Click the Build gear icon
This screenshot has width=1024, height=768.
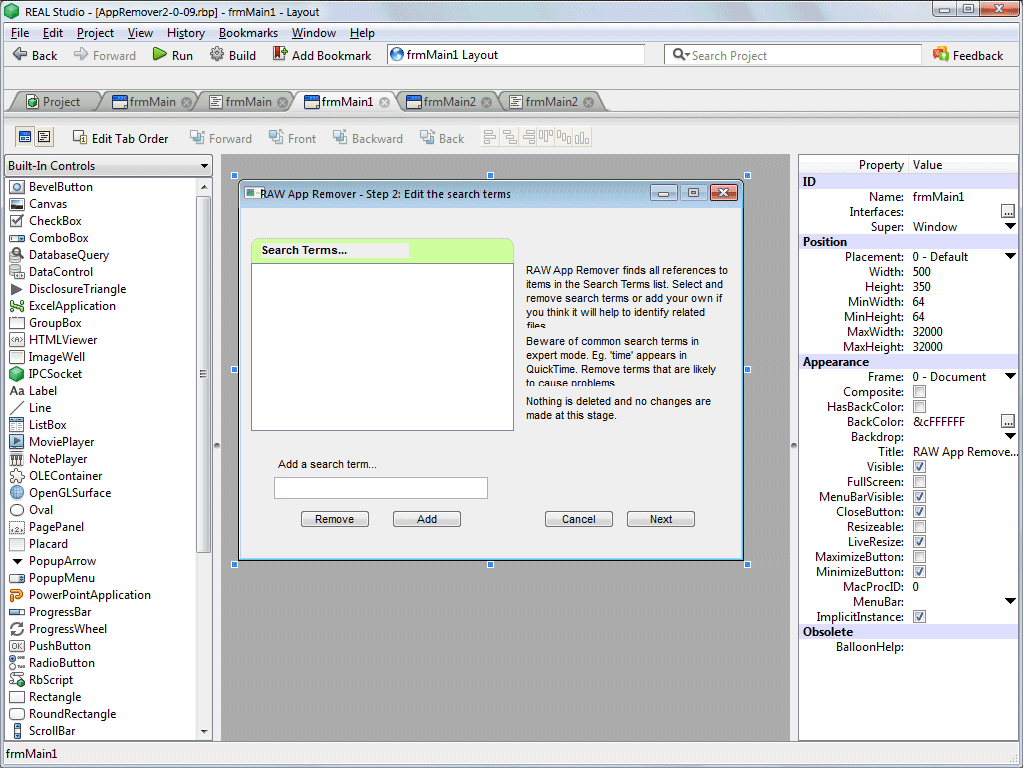[217, 55]
